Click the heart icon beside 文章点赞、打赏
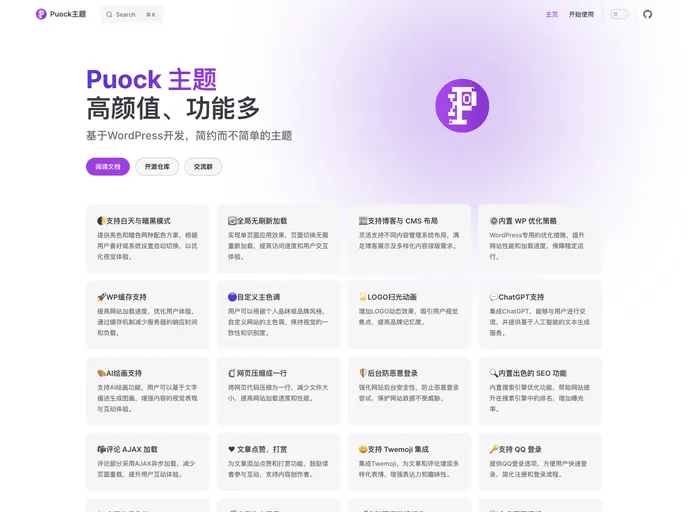The image size is (688, 512). point(232,449)
